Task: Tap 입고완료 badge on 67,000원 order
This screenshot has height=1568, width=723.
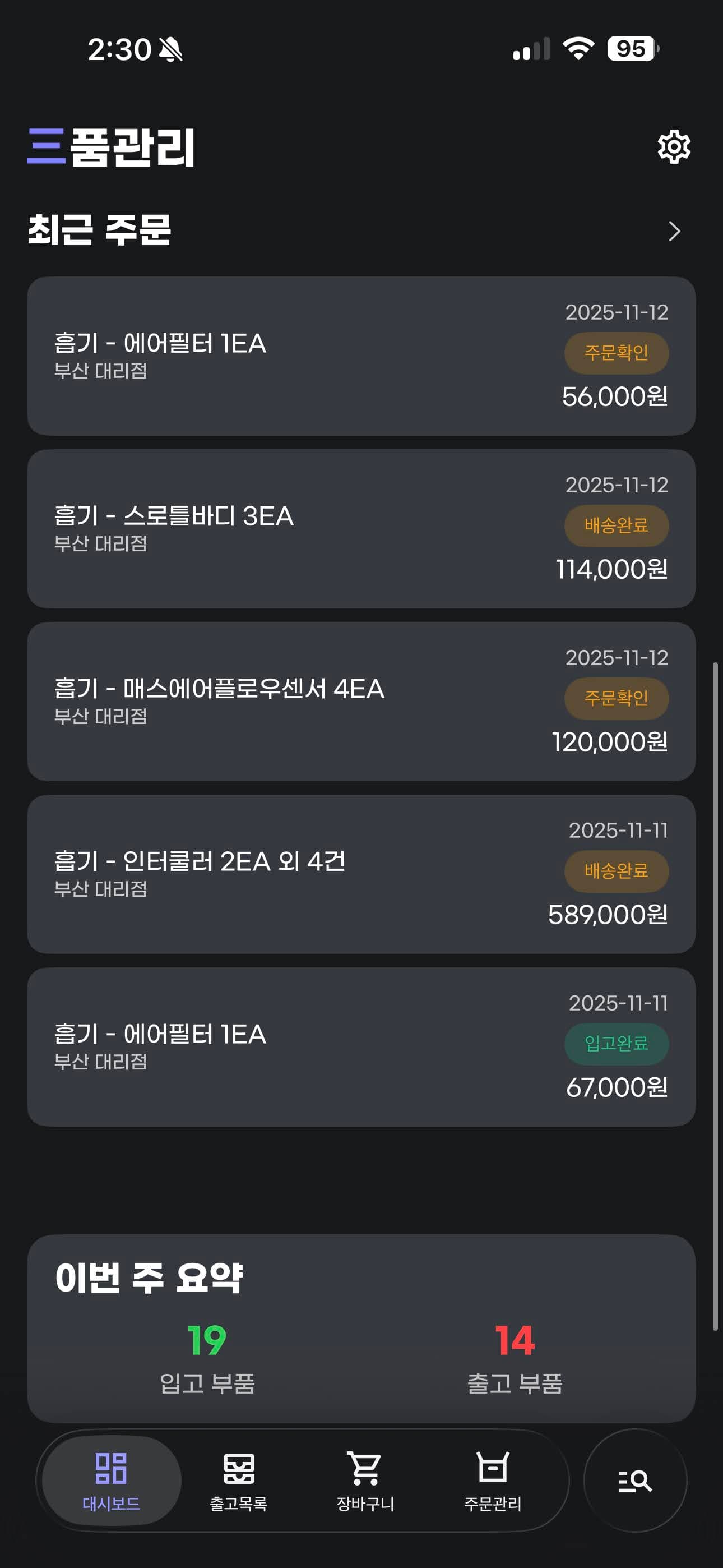Action: (x=616, y=1044)
